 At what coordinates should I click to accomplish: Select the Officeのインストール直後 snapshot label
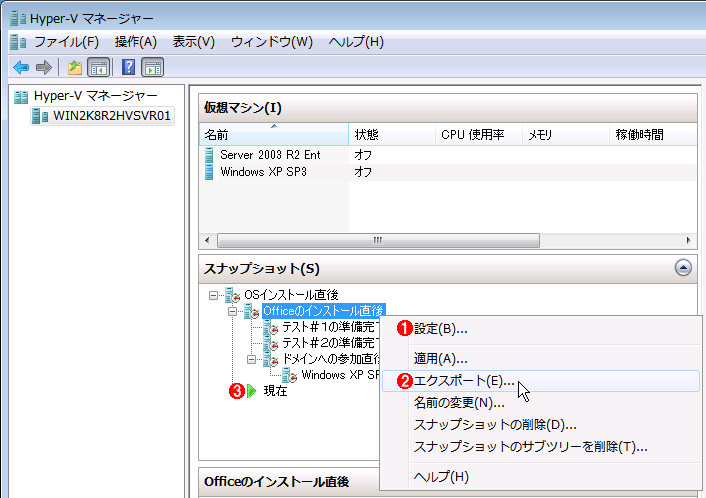click(x=323, y=311)
